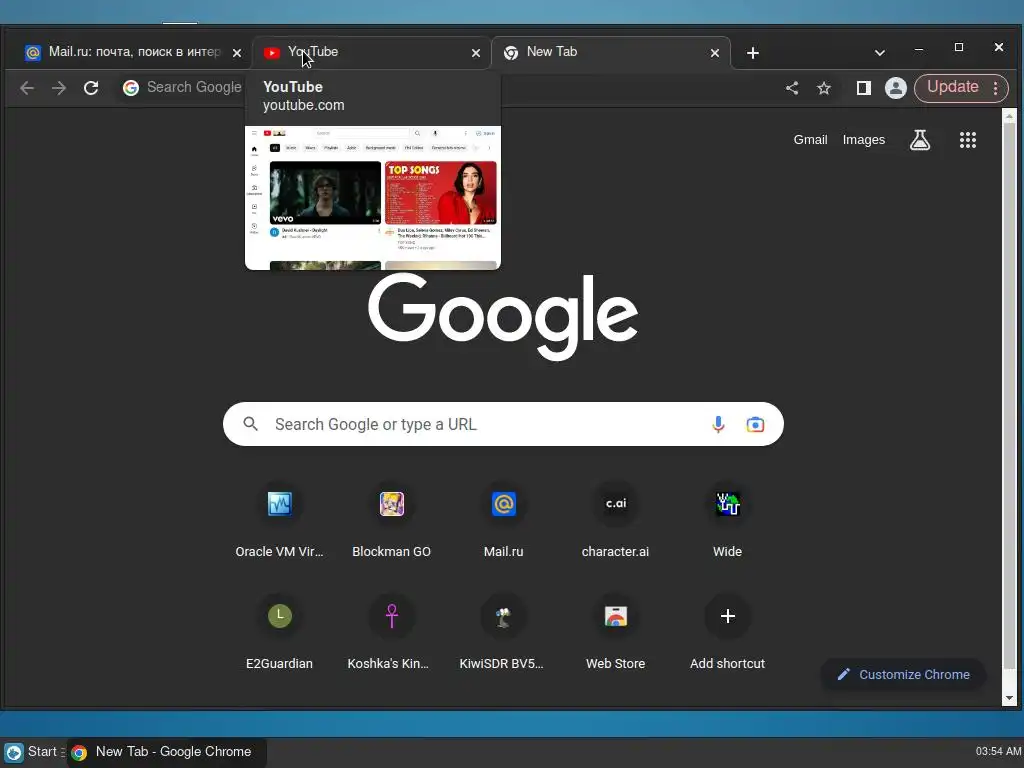This screenshot has width=1024, height=768.
Task: Select New Tab - Google Chrome taskbar item
Action: click(x=167, y=752)
